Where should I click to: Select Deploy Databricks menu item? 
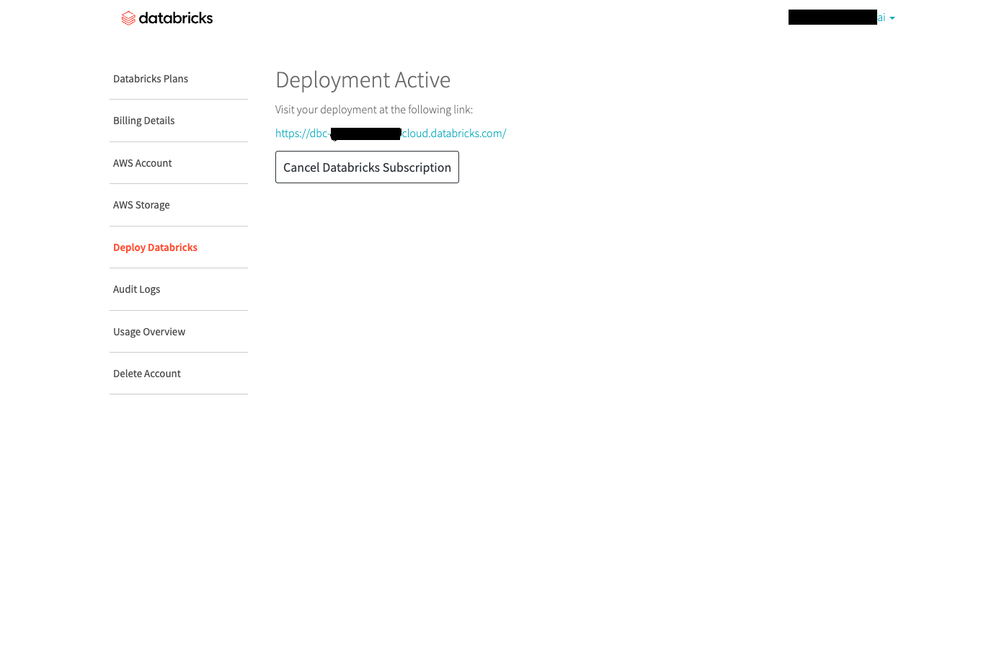coord(155,247)
